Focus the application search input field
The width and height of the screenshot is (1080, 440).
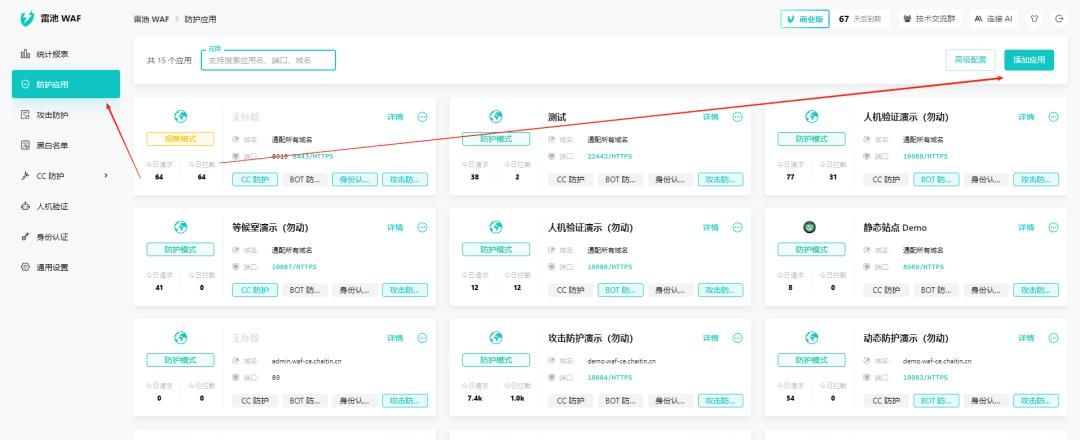pos(268,60)
